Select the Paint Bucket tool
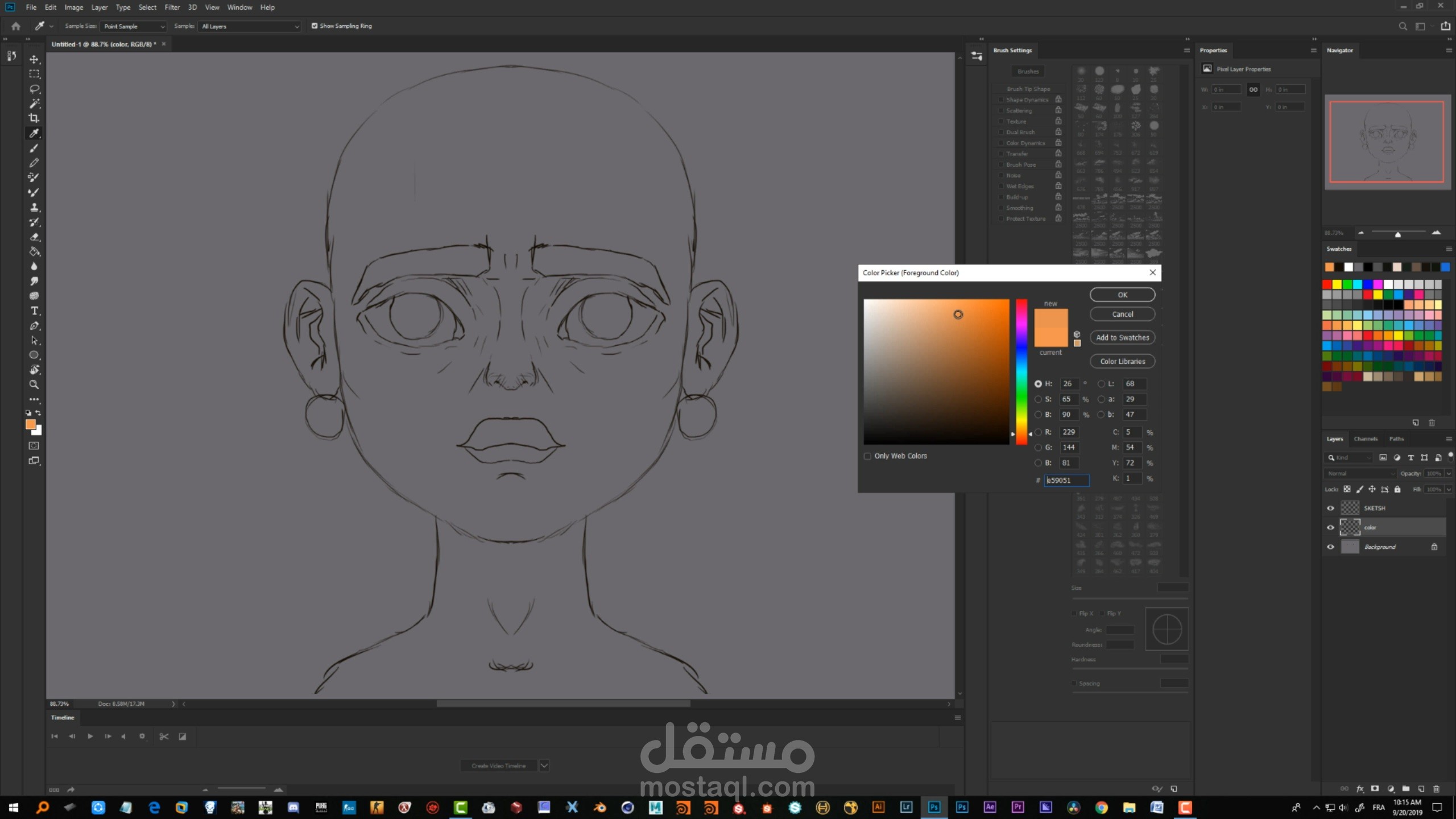The height and width of the screenshot is (819, 1456). point(34,251)
